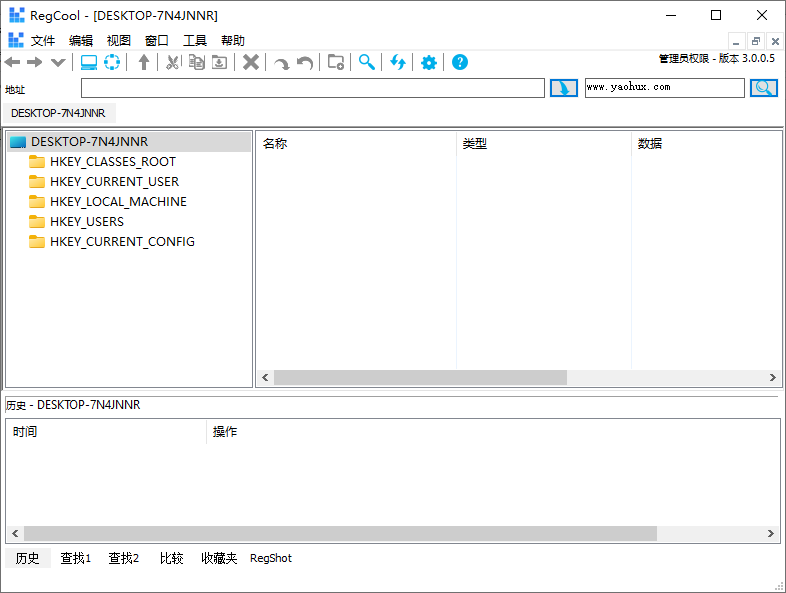
Task: Click the RegCool logo in the menu bar
Action: [x=16, y=40]
